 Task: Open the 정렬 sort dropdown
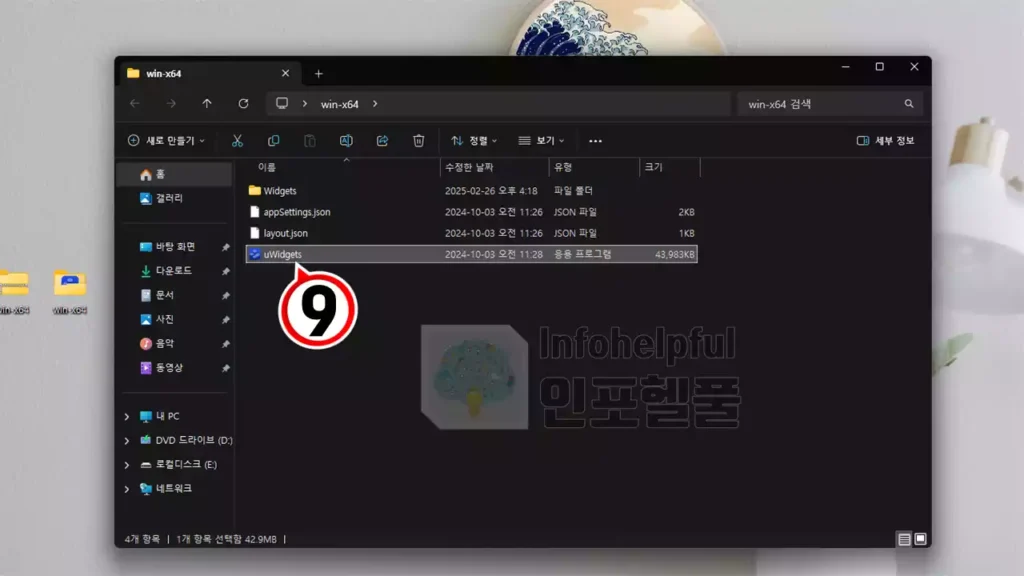[474, 140]
